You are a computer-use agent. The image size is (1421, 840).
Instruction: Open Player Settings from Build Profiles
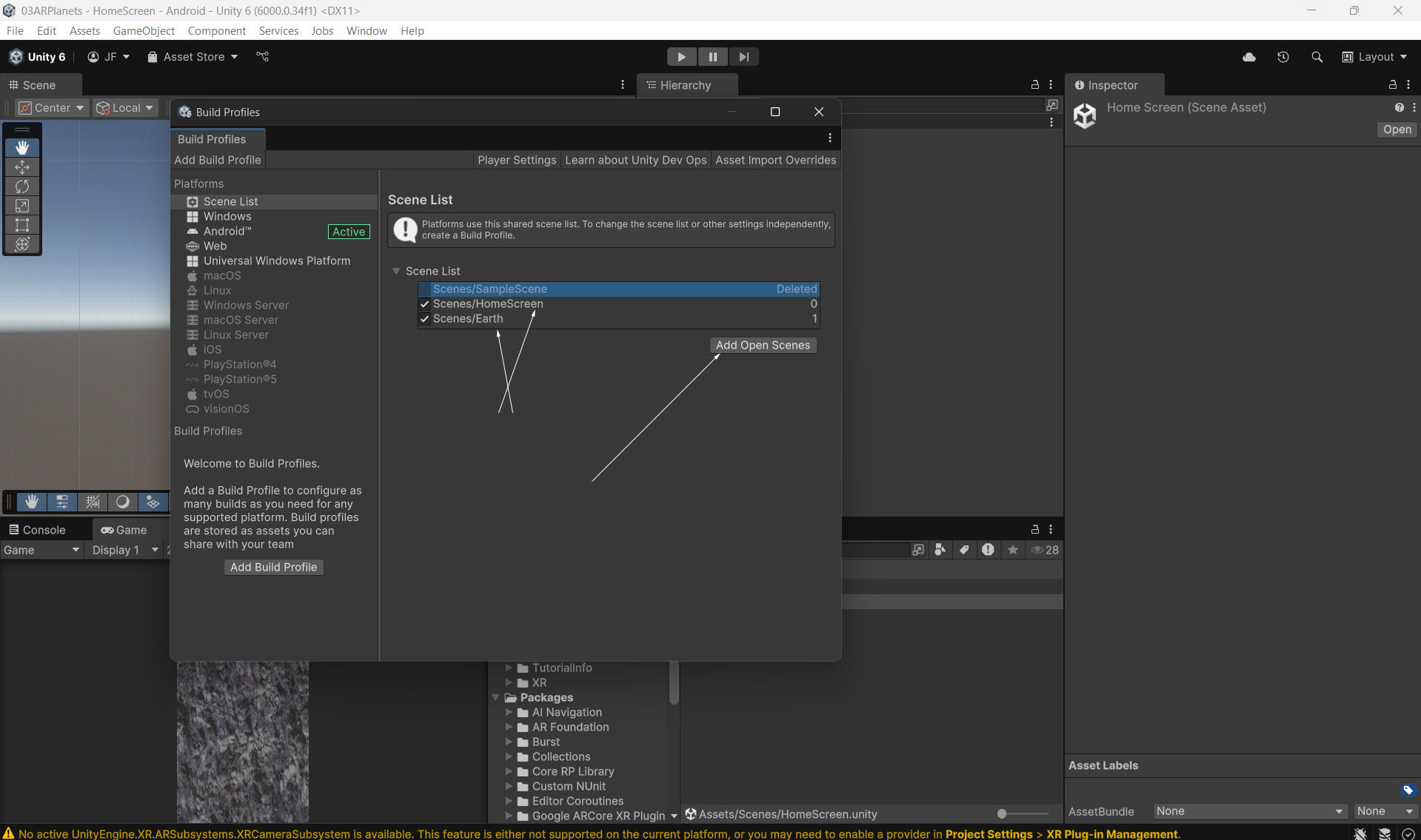[517, 160]
